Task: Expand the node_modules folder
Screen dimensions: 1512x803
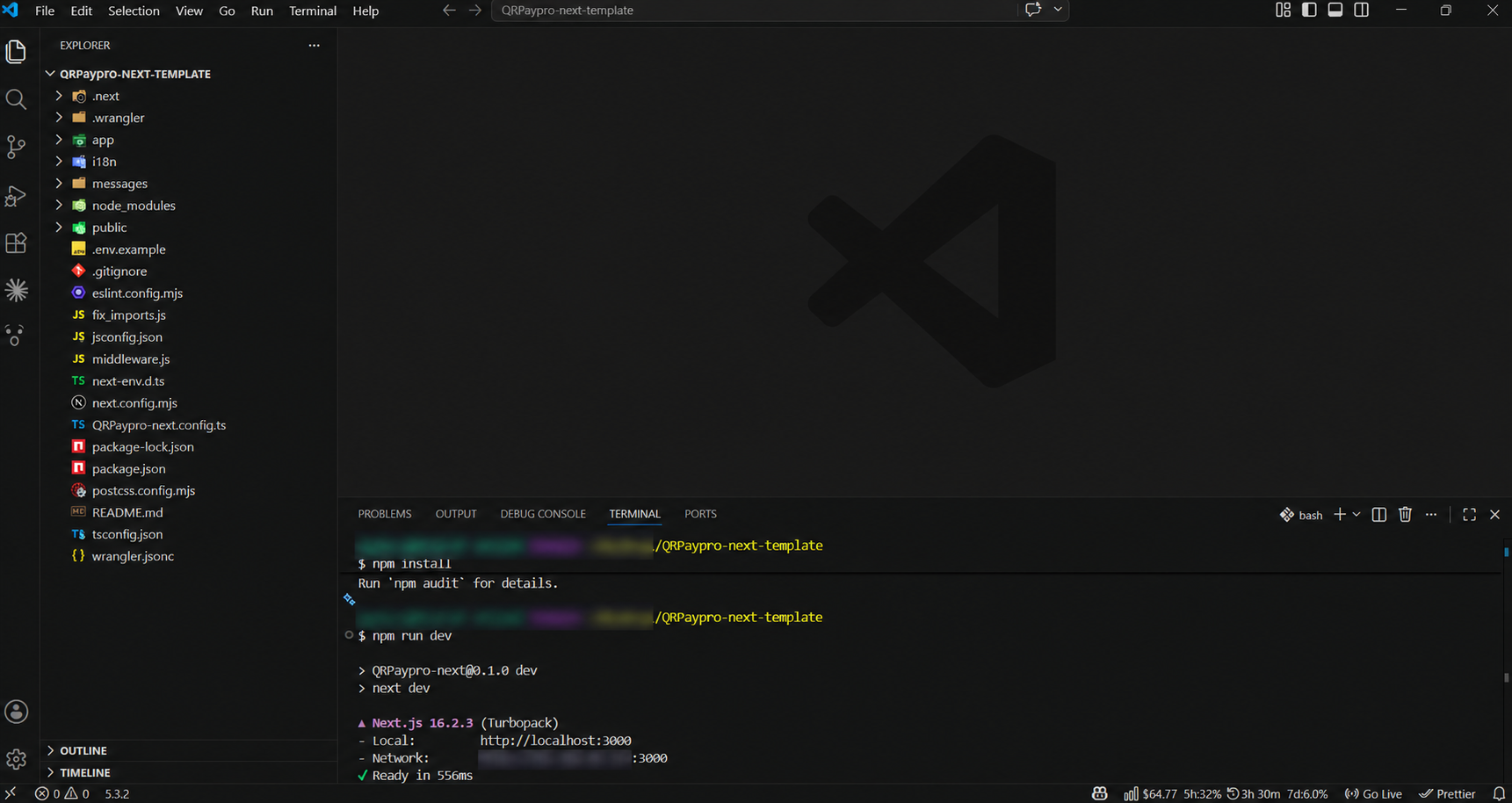Action: click(59, 206)
